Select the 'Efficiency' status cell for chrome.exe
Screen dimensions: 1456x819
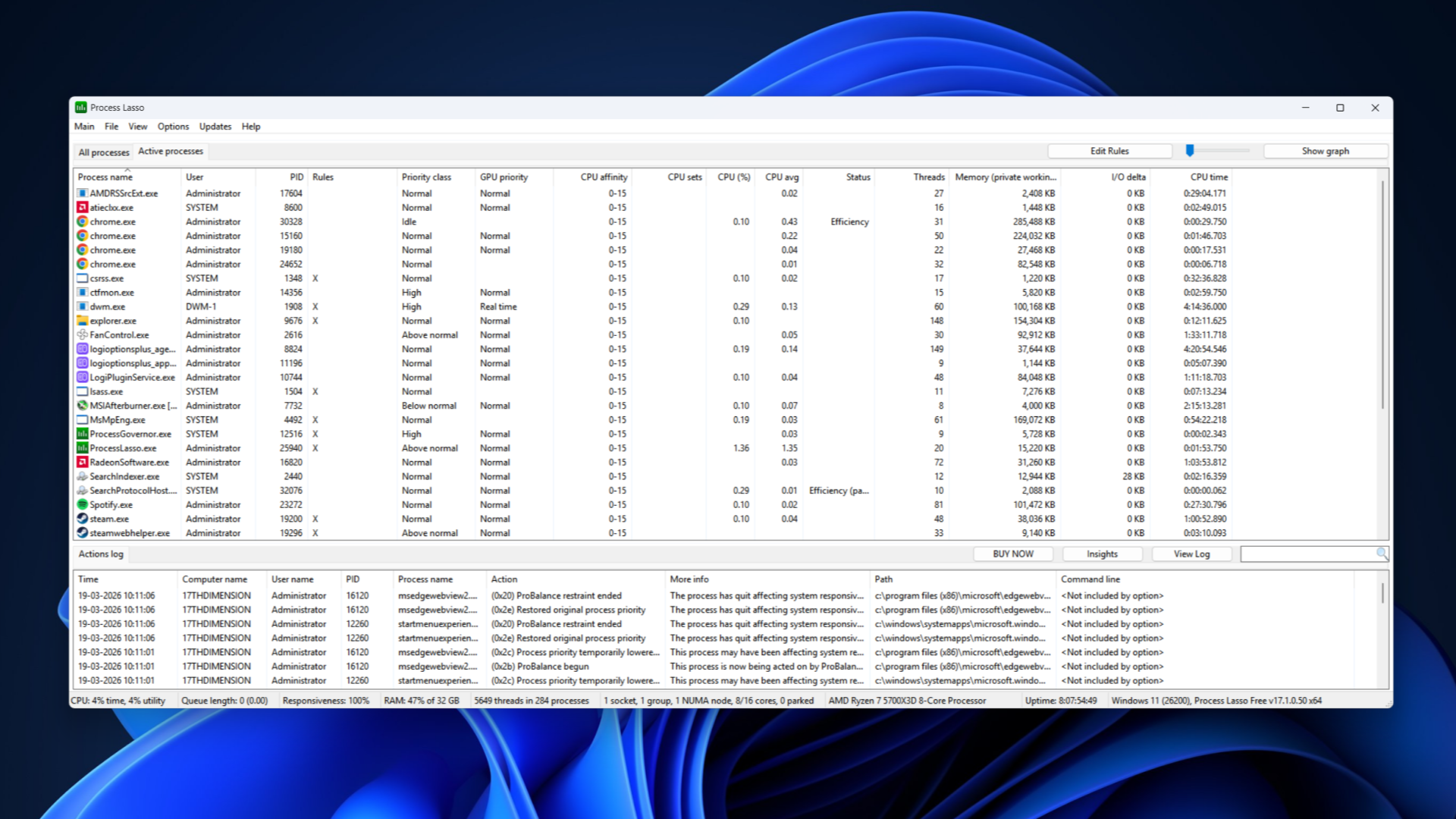[849, 221]
